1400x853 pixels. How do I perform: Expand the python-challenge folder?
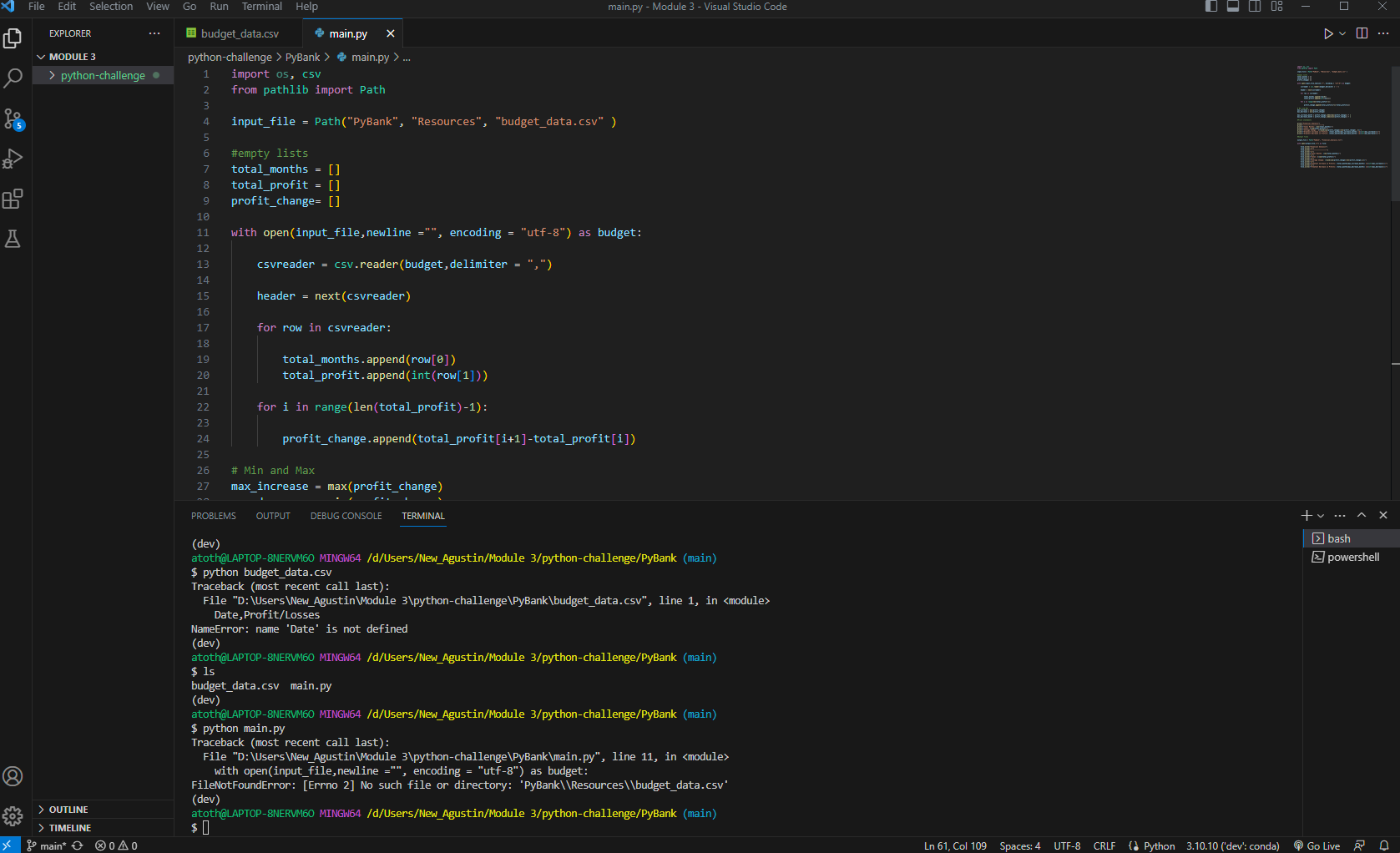click(x=103, y=76)
